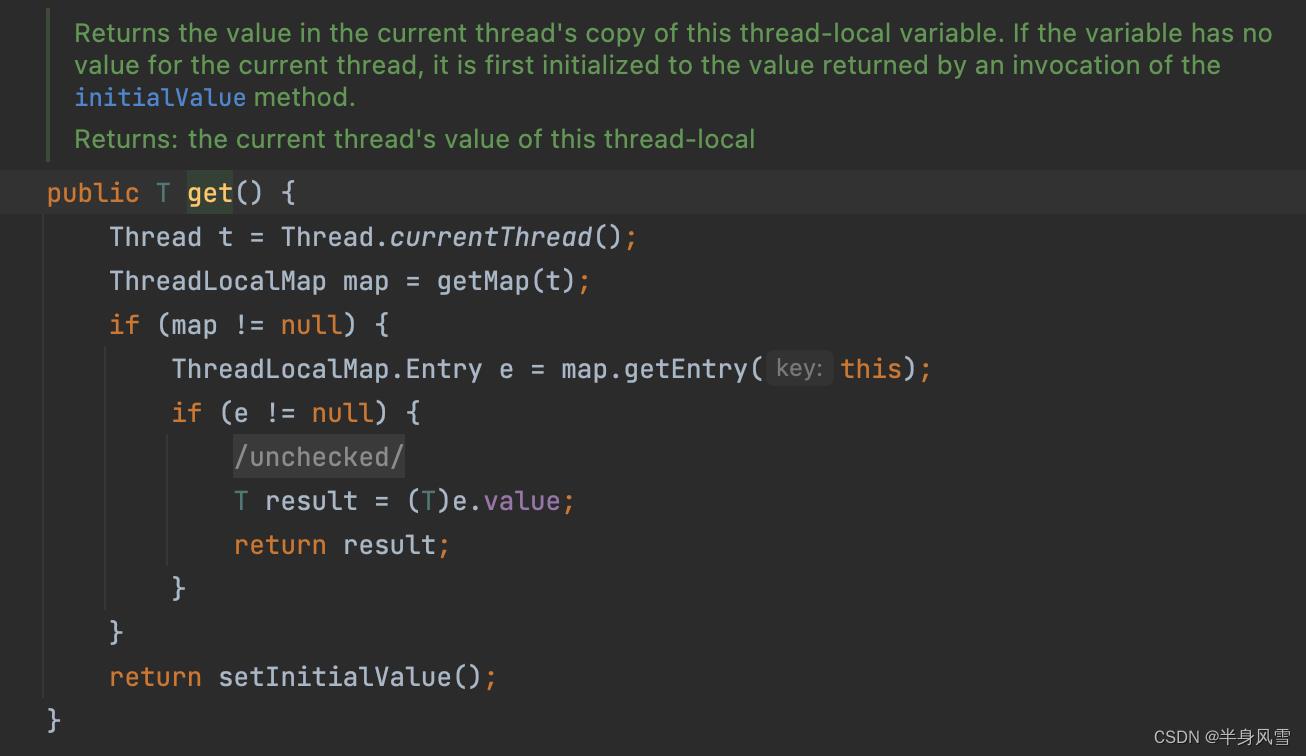The height and width of the screenshot is (756, 1306).
Task: Click the ThreadLocalMap.Entry type name
Action: [327, 369]
